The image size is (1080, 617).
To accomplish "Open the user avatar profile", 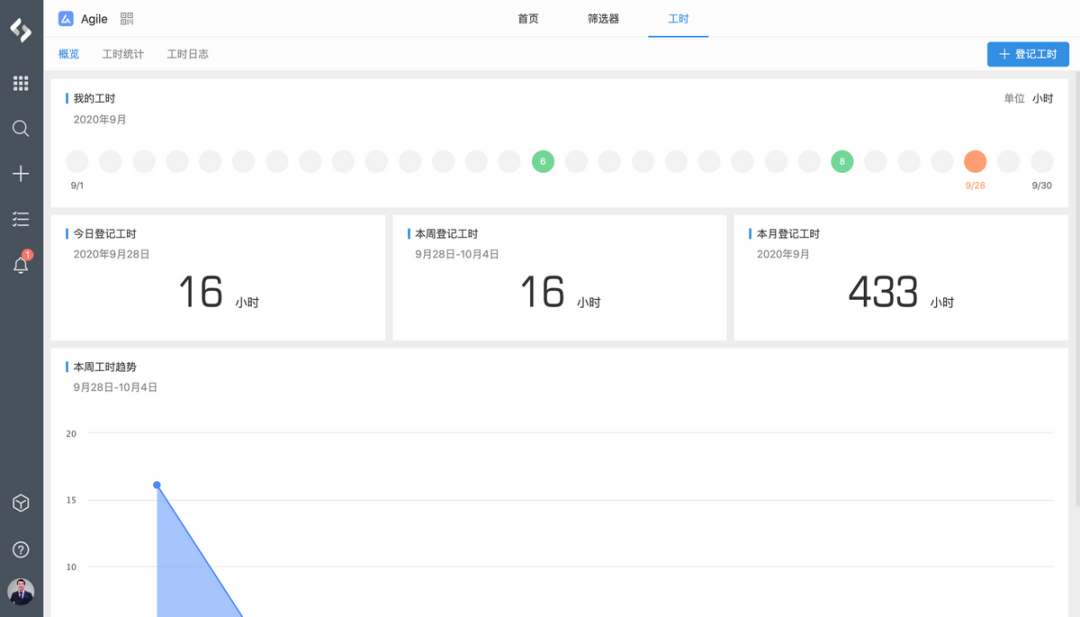I will point(21,592).
